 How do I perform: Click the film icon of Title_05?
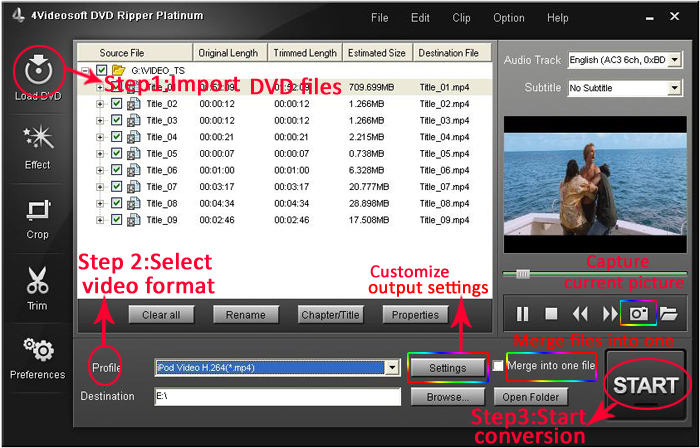coord(133,153)
